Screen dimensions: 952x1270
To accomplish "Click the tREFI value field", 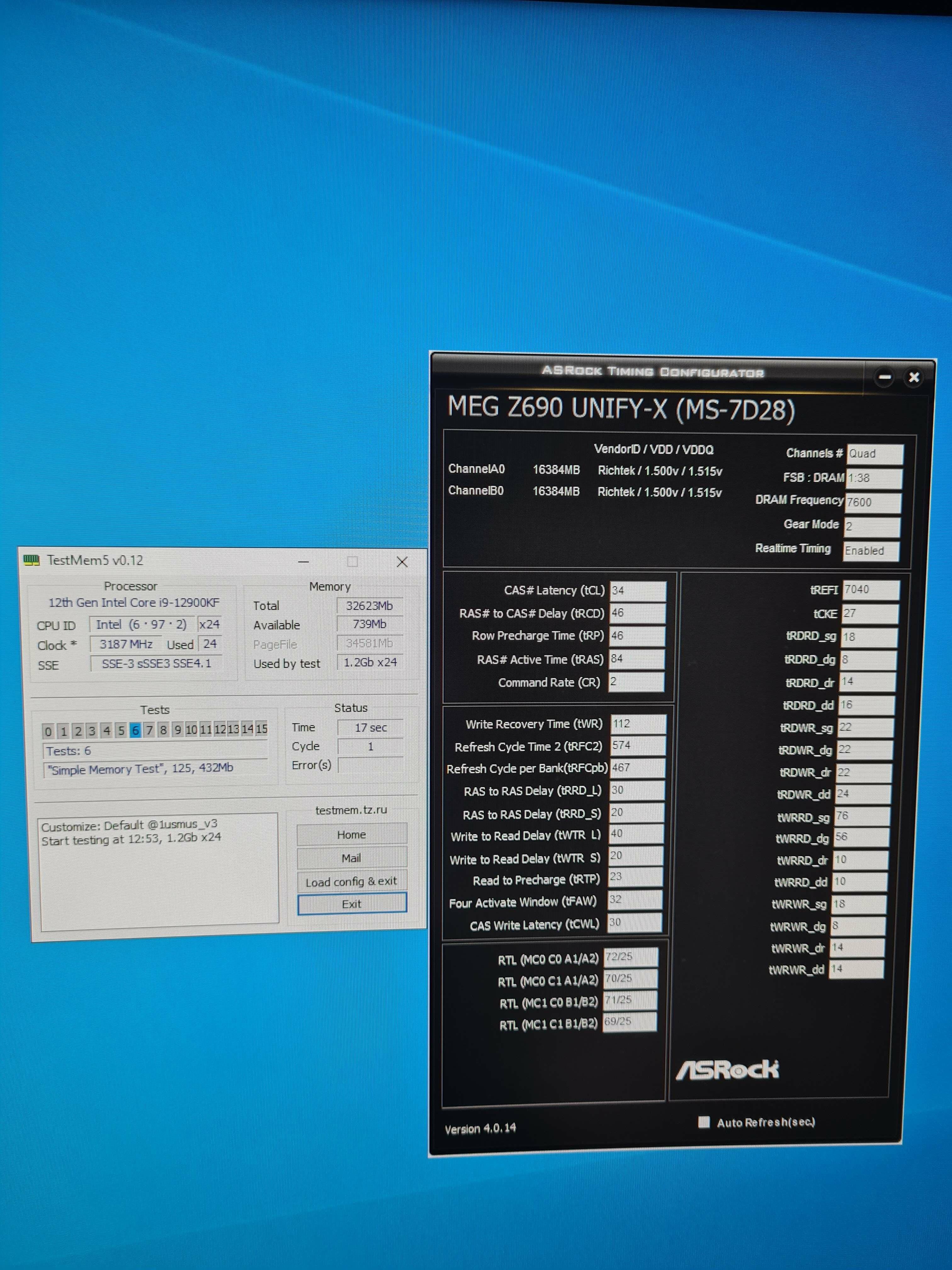I will pyautogui.click(x=870, y=590).
